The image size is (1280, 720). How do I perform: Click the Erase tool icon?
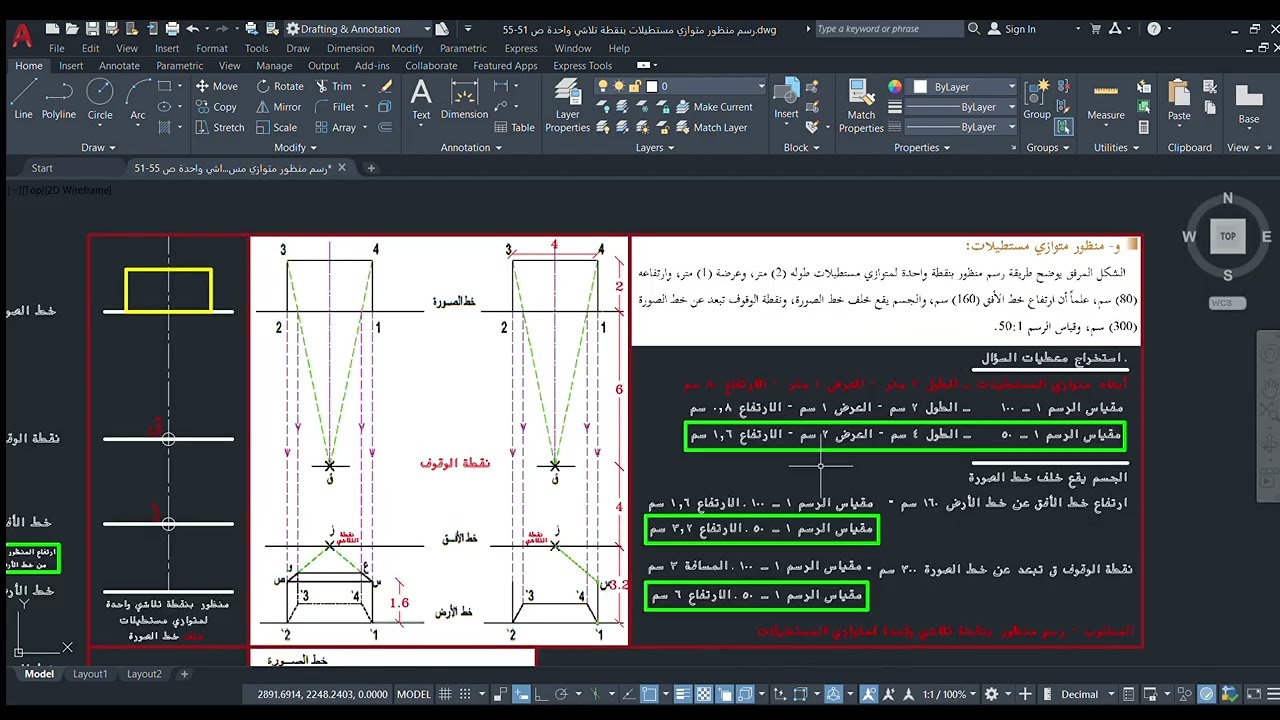(x=386, y=87)
